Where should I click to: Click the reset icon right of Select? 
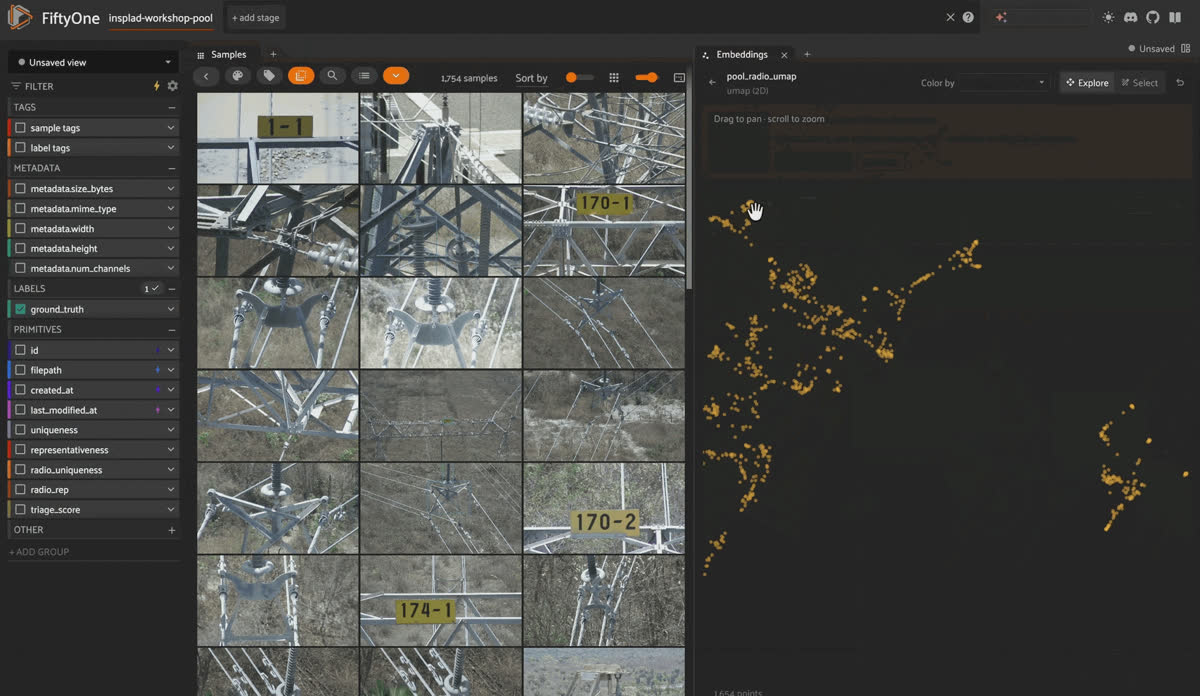[x=1180, y=83]
